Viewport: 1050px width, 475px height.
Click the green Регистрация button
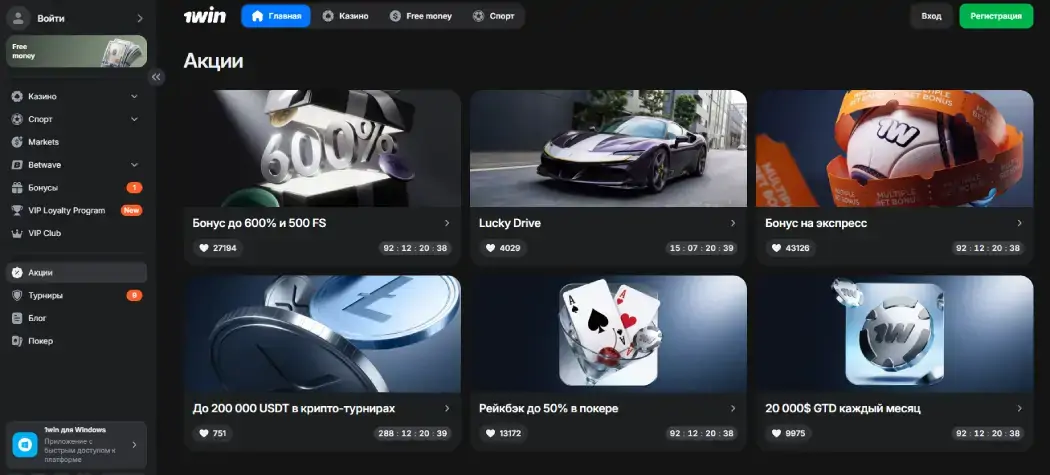click(x=996, y=16)
